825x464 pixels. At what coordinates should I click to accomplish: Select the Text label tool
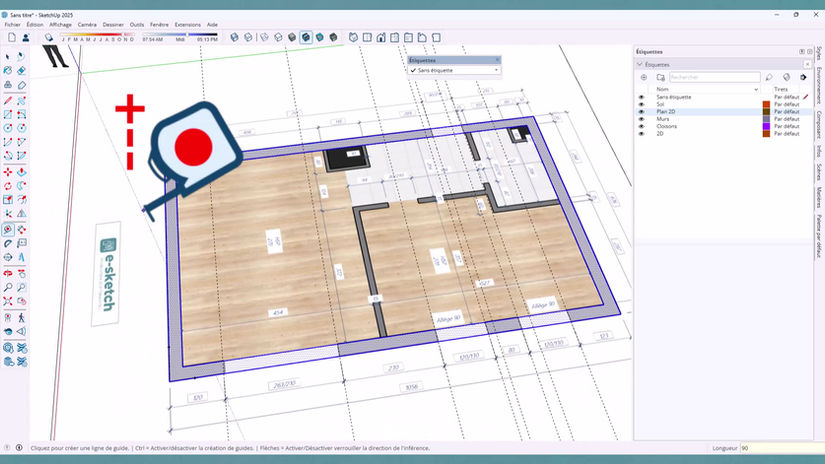22,244
